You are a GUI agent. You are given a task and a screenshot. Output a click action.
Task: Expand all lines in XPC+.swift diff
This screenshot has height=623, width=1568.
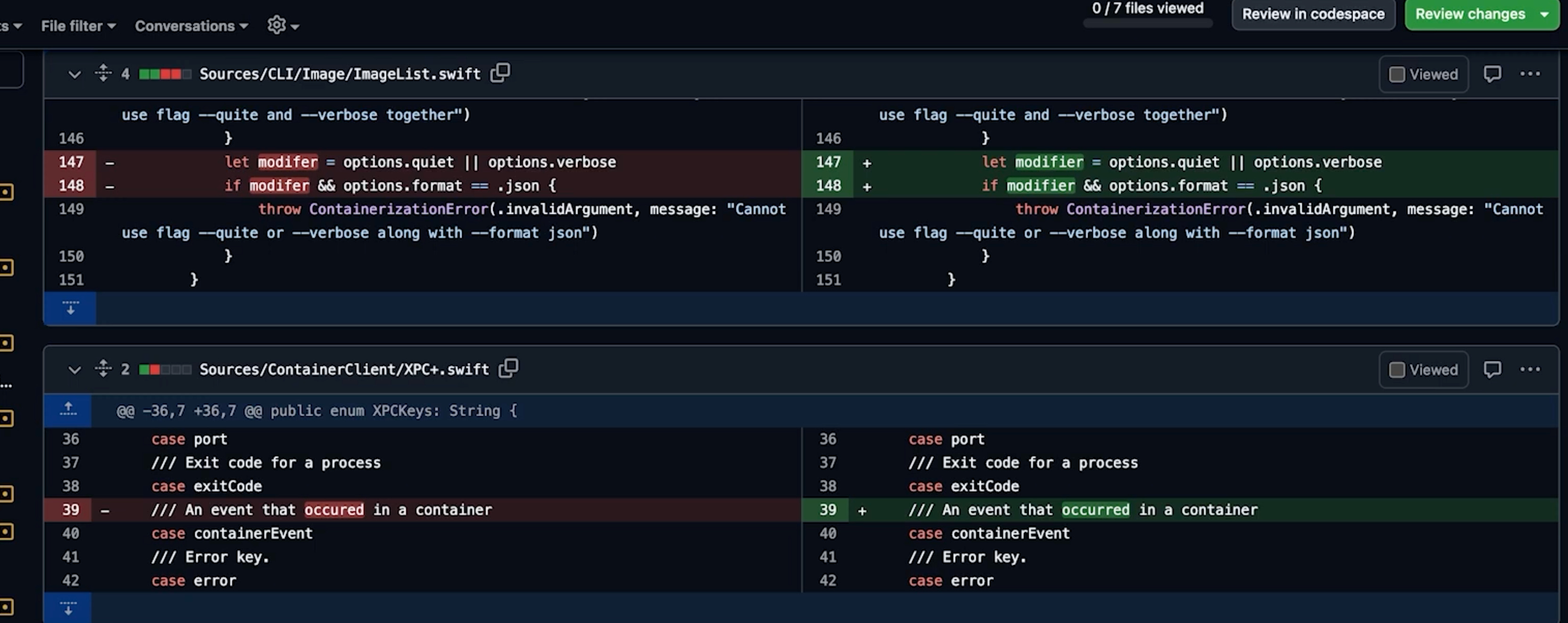pos(103,369)
